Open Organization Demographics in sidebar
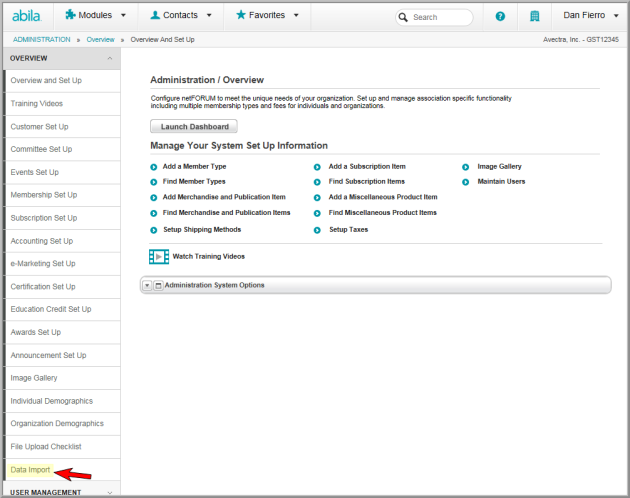Screen dimensions: 630x498 pyautogui.click(x=63, y=424)
